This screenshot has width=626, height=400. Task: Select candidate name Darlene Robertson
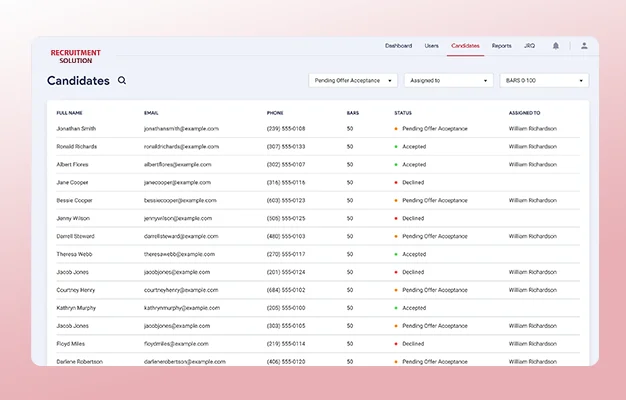point(79,362)
